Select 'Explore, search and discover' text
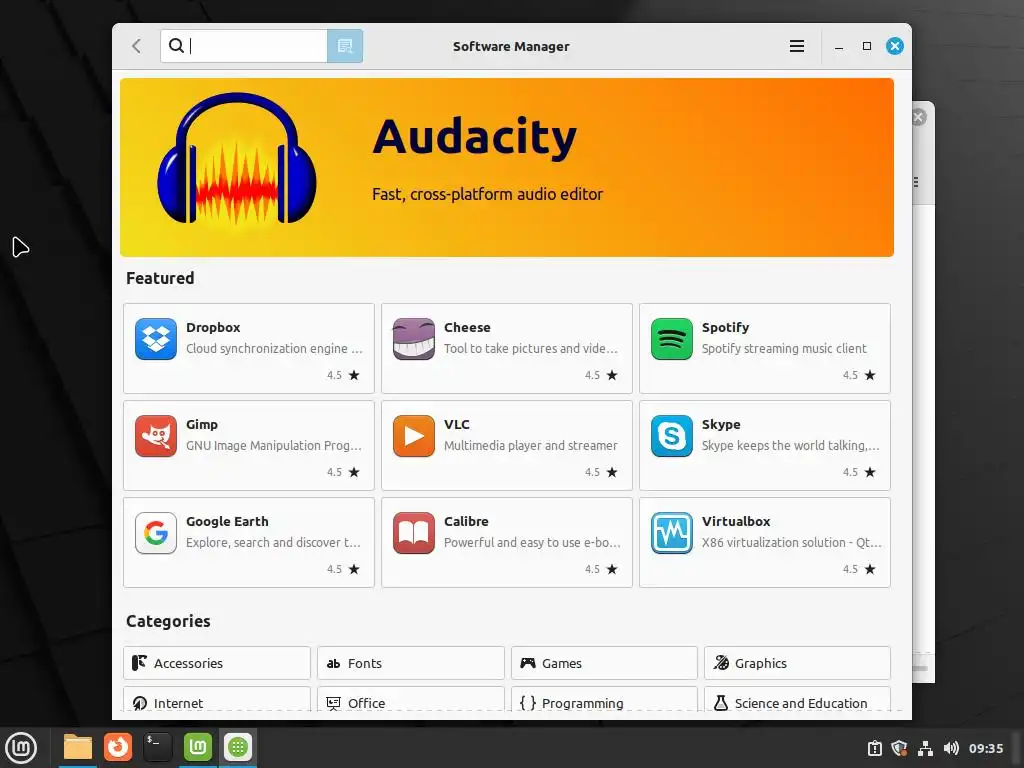 point(273,543)
